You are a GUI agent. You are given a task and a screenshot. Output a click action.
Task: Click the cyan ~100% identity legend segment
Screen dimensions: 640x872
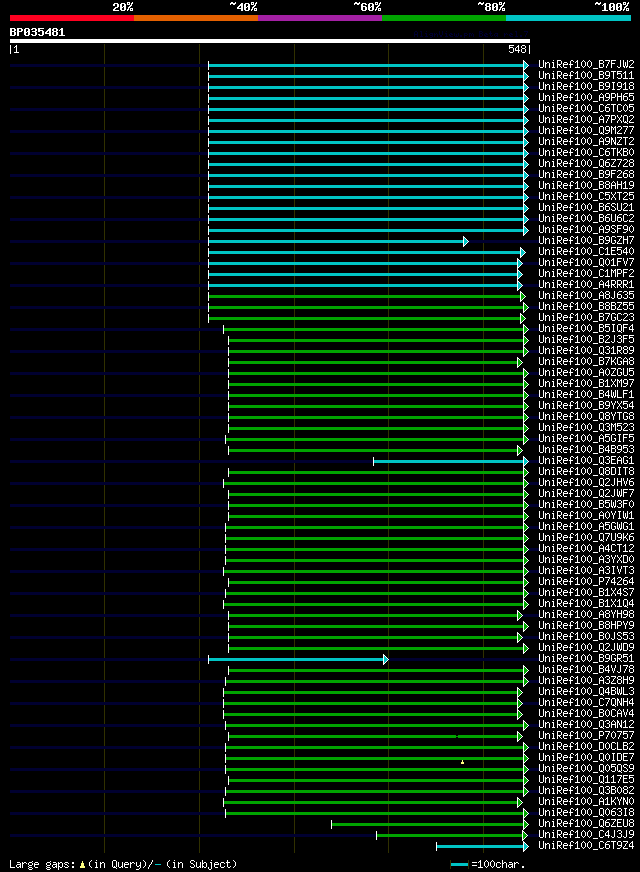pyautogui.click(x=568, y=18)
